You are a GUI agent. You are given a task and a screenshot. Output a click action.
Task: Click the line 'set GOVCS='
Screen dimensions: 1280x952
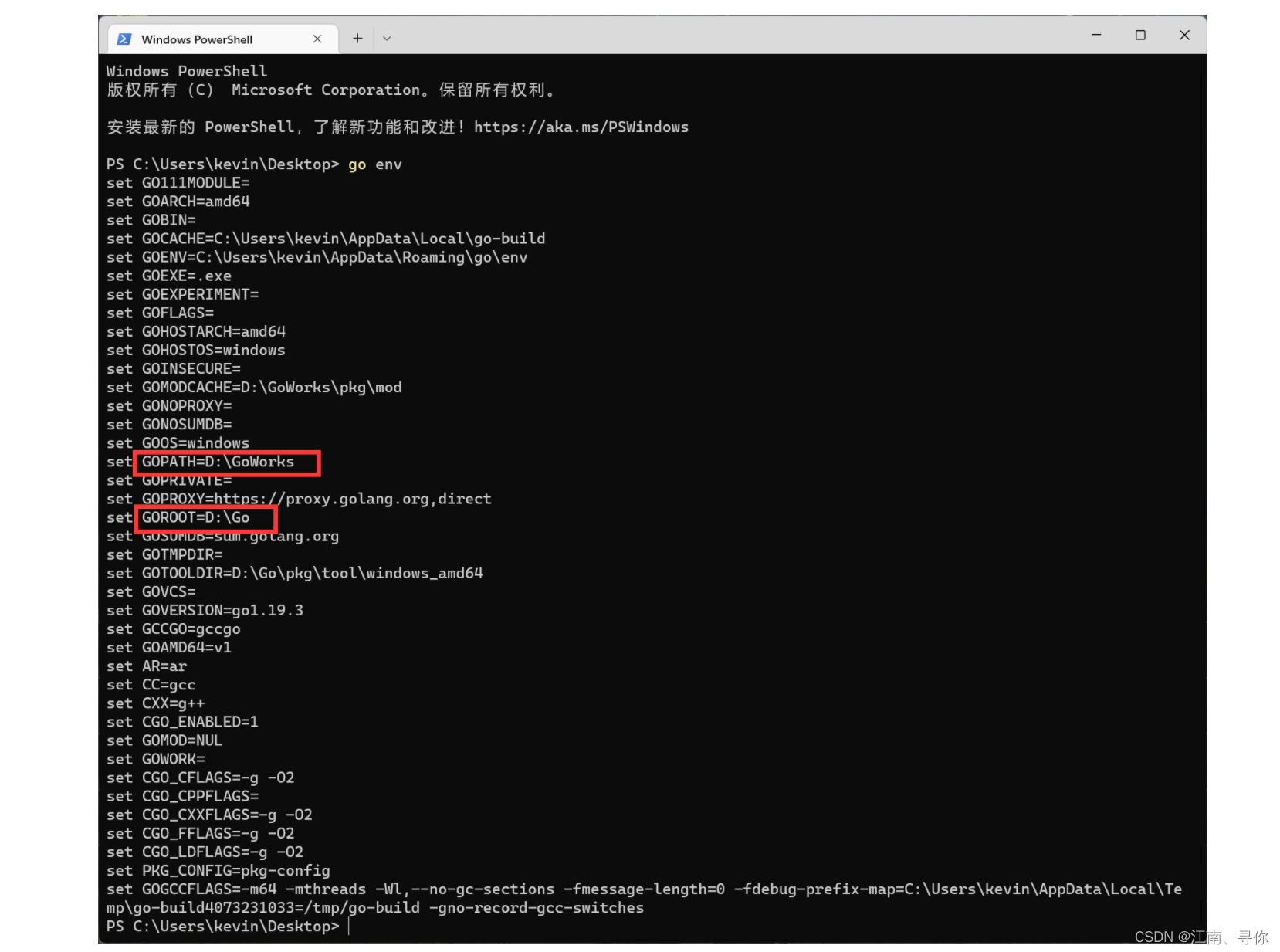tap(151, 591)
